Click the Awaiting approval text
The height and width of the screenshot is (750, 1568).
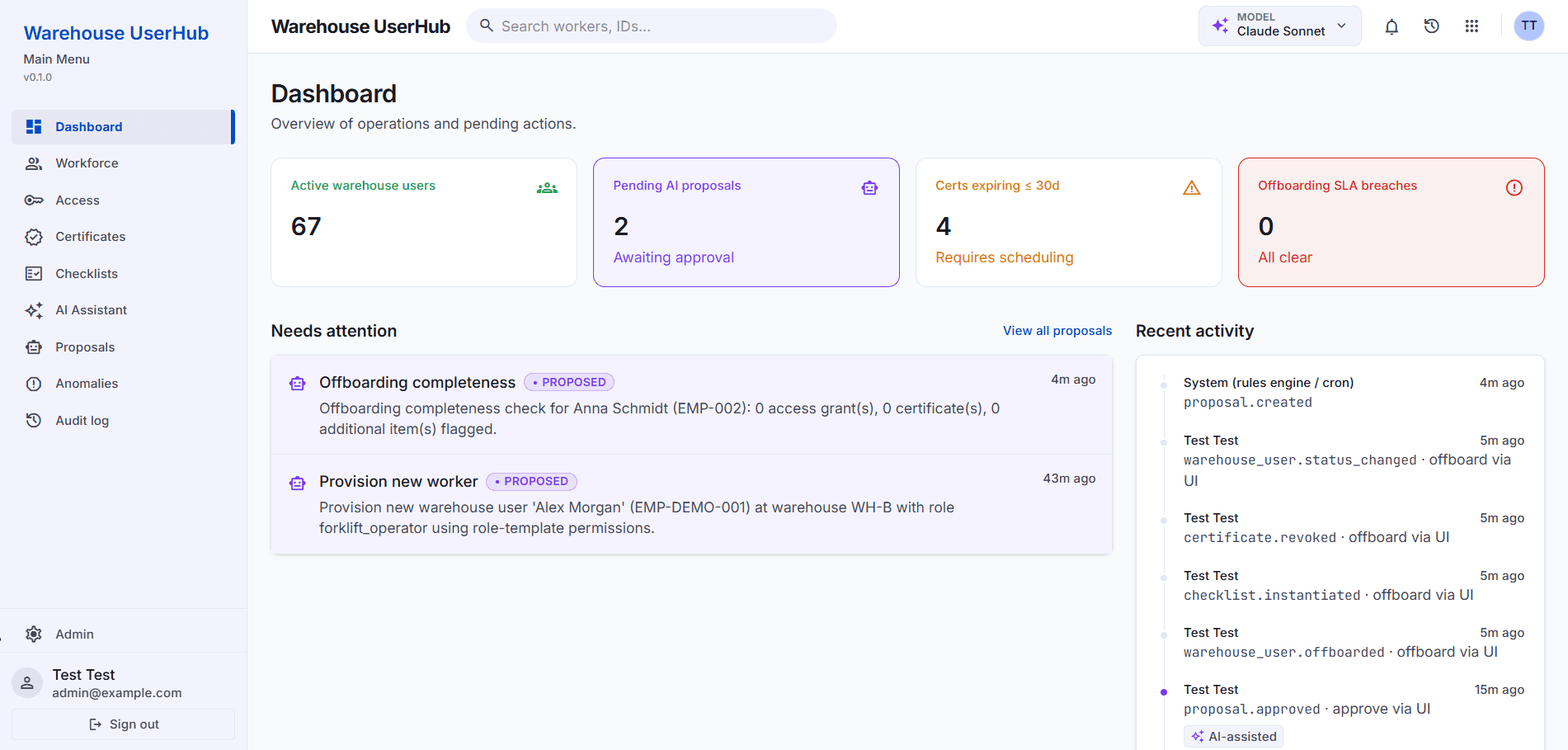click(x=674, y=257)
